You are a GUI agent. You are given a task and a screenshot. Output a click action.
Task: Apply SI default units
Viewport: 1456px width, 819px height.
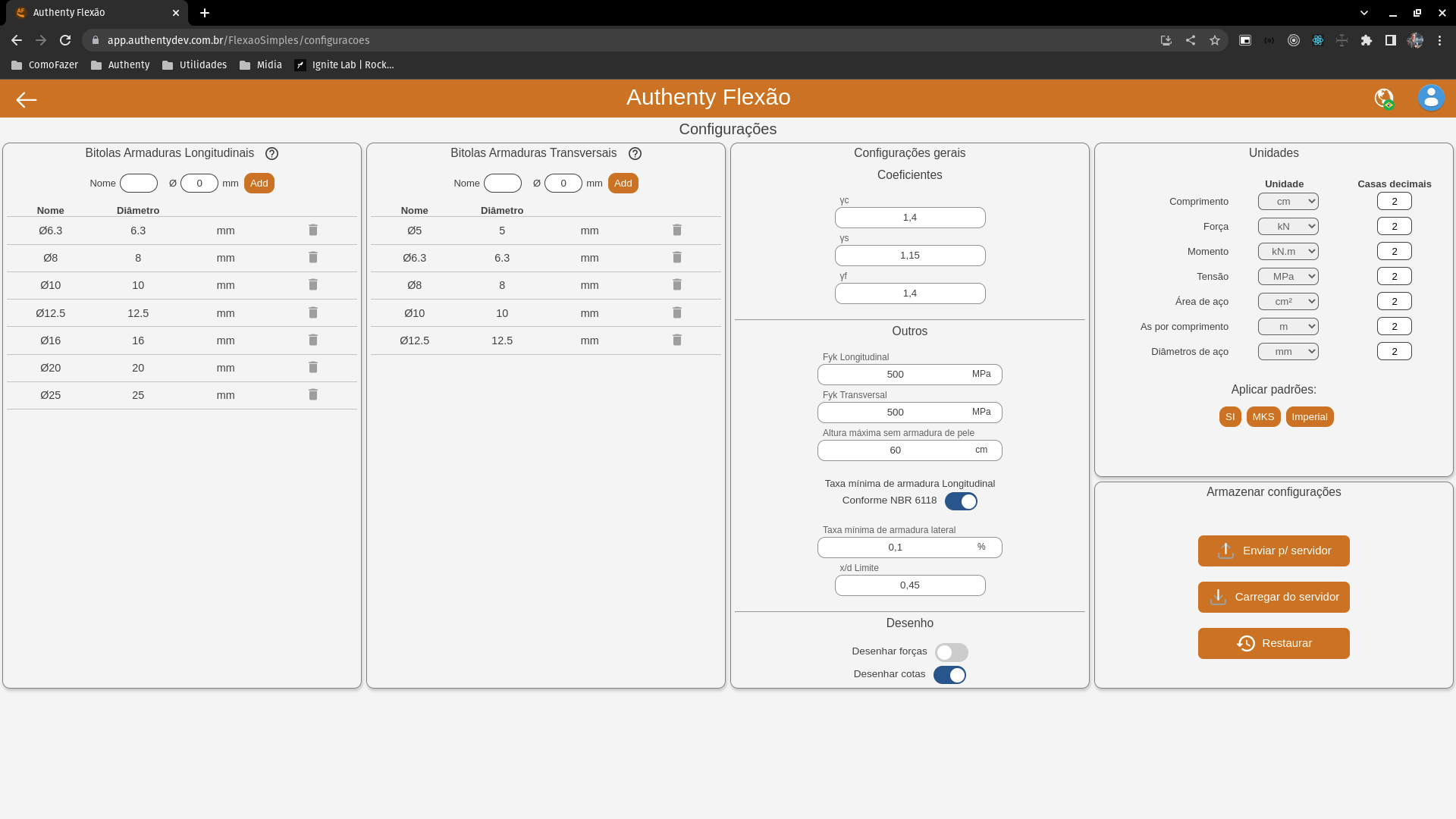coord(1230,417)
